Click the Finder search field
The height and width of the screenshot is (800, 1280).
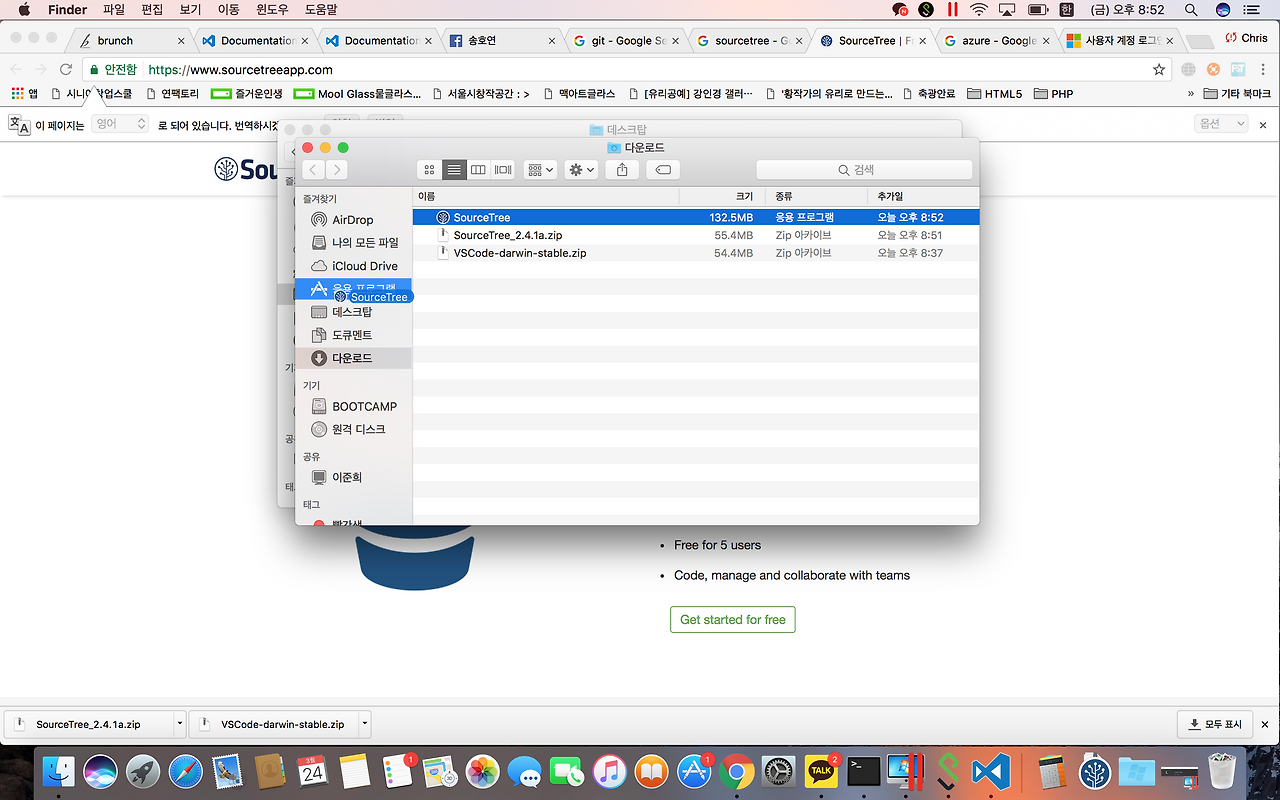coord(864,170)
